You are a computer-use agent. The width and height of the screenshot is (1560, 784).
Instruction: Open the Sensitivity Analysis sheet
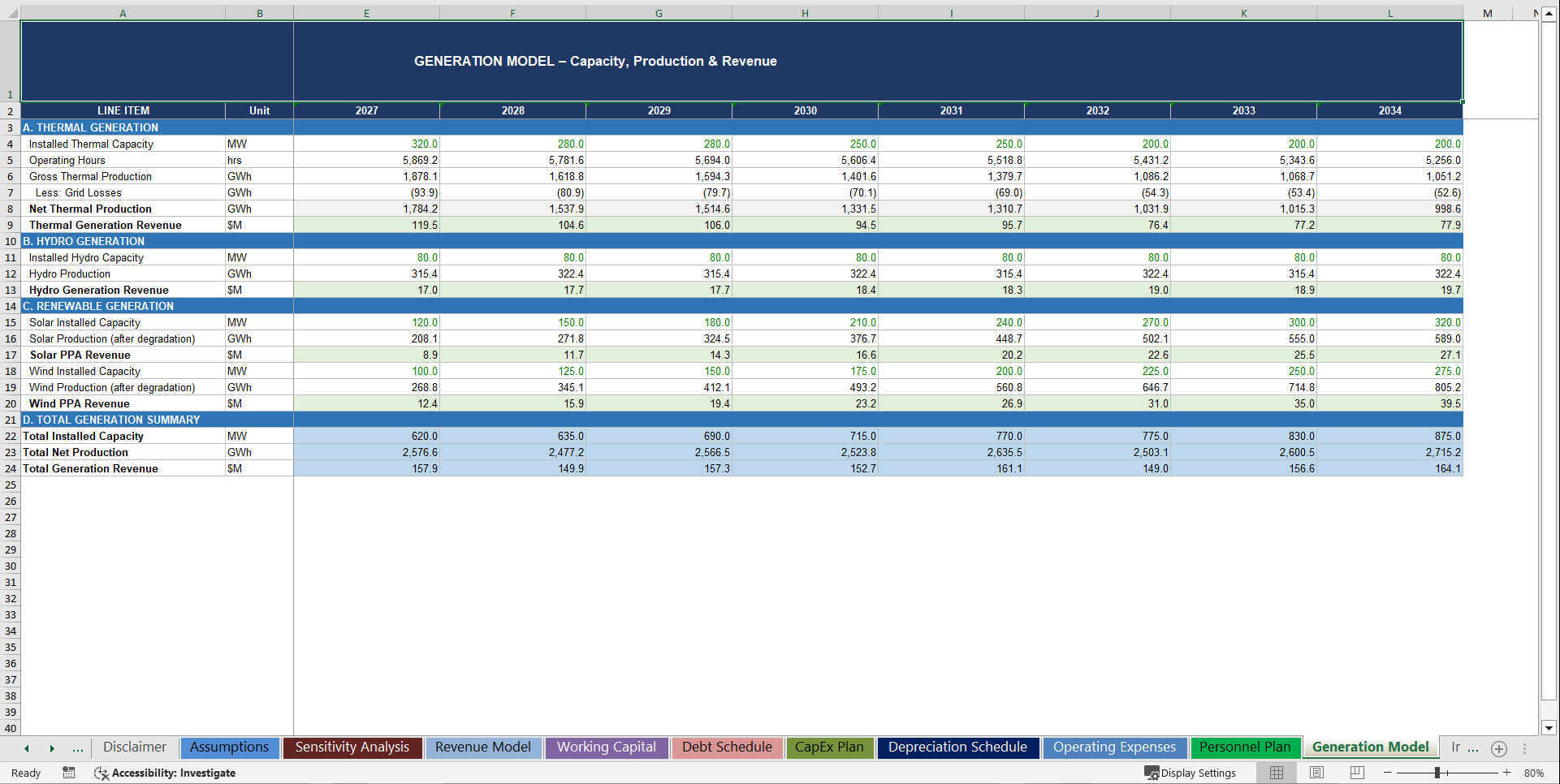tap(352, 747)
